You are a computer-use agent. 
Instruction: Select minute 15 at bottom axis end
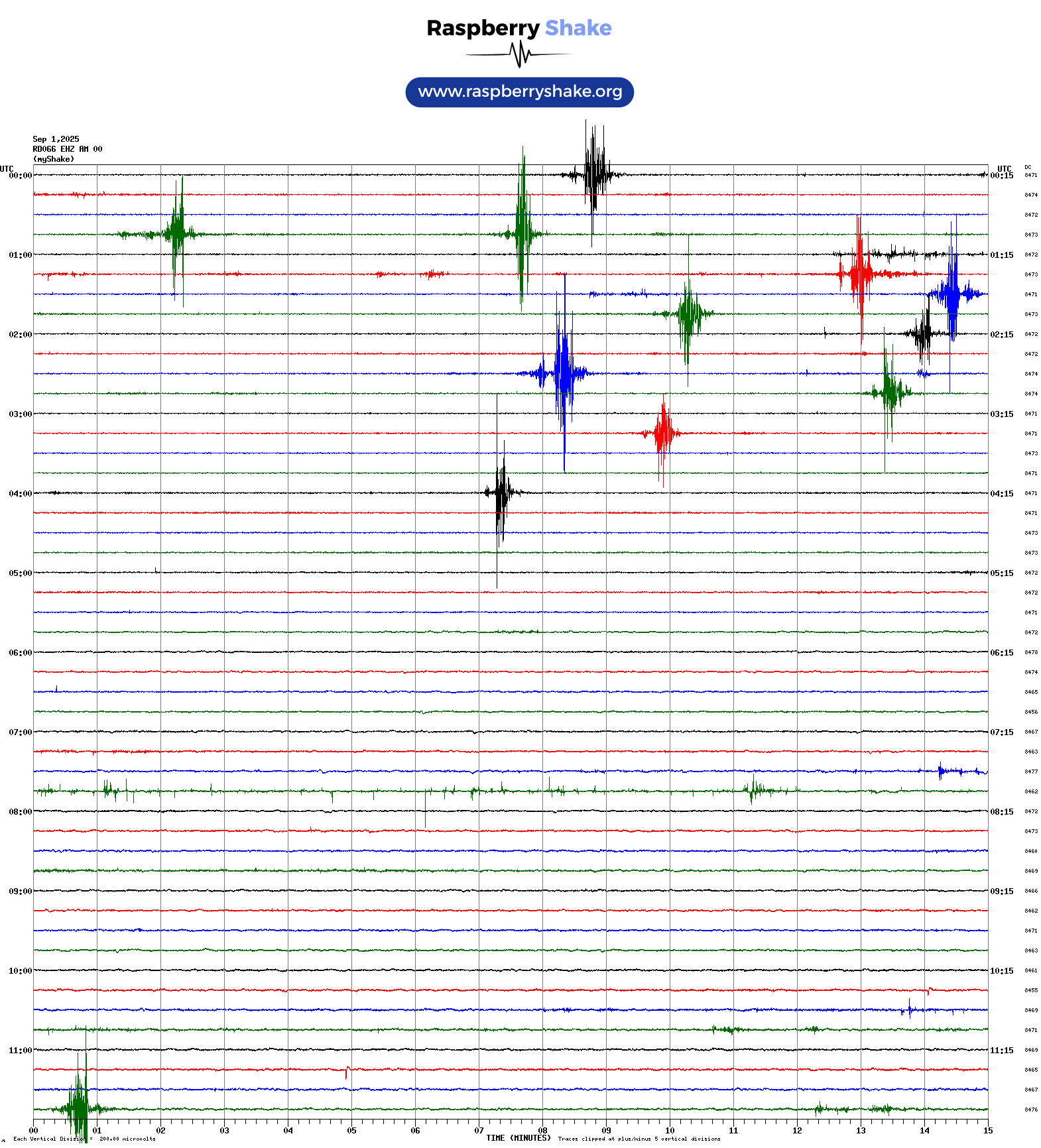click(x=988, y=1131)
